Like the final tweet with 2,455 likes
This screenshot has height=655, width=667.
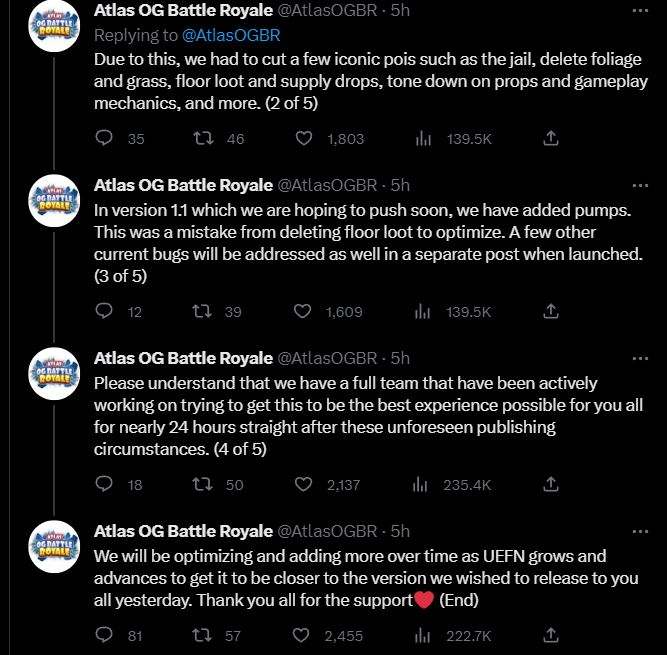tap(301, 635)
